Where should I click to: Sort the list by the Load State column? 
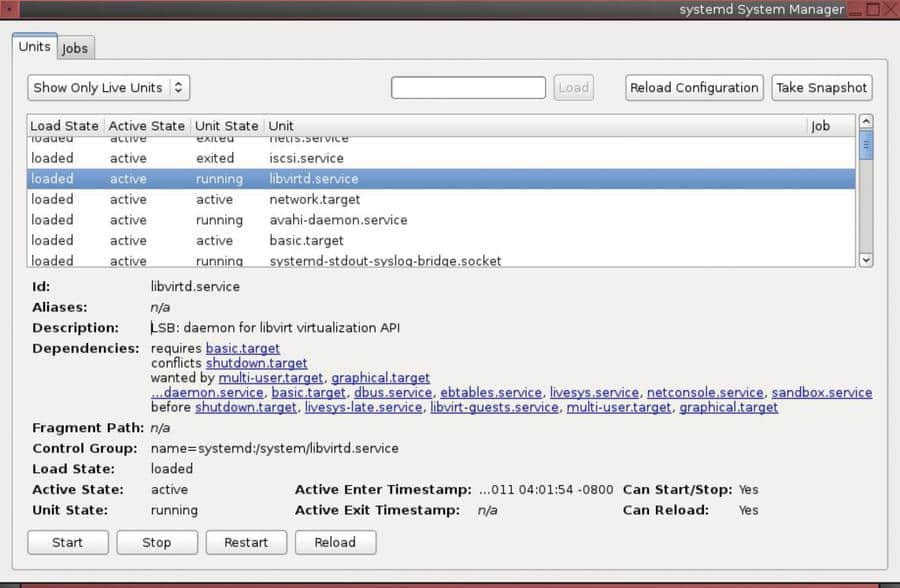65,126
